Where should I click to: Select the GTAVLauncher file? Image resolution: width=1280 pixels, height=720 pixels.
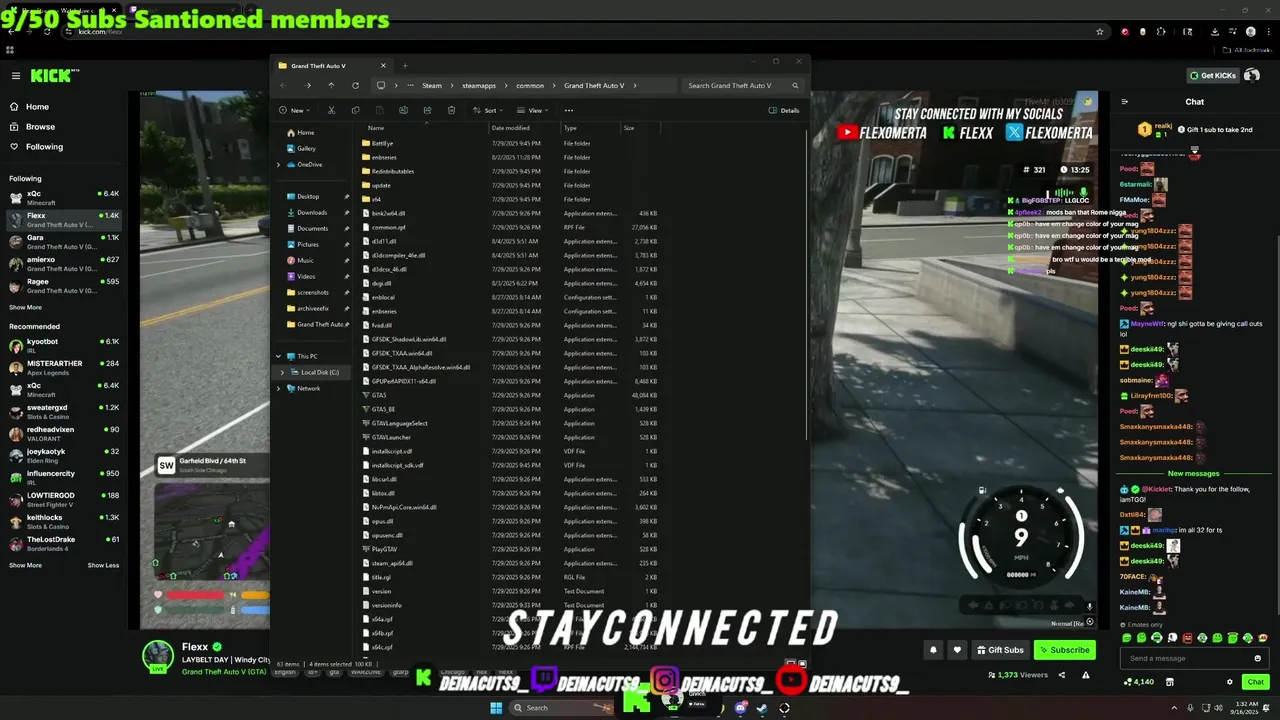pos(391,437)
